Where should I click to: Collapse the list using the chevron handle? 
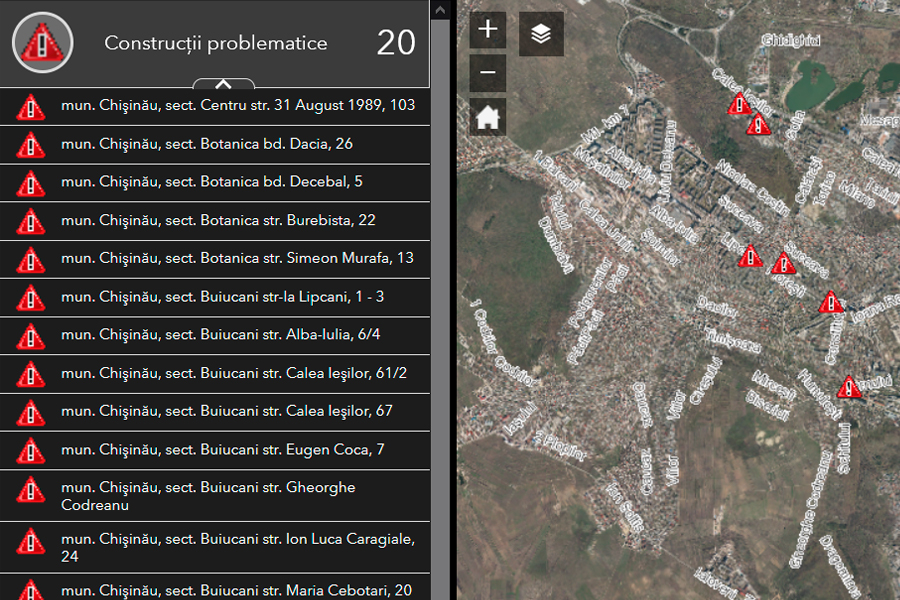point(223,84)
